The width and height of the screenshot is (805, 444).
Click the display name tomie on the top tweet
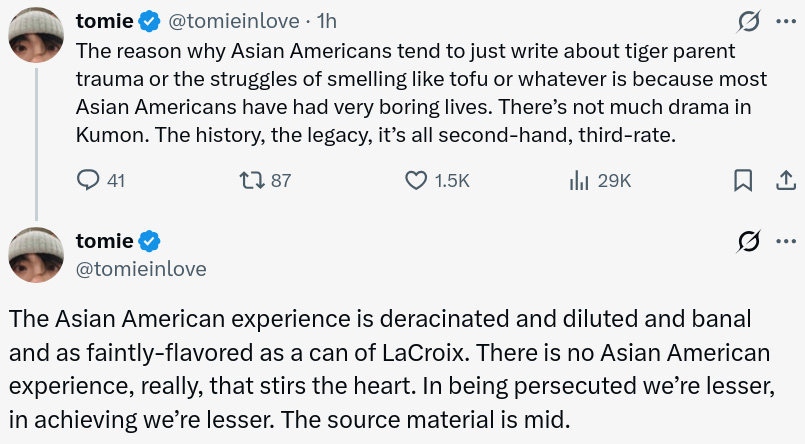click(104, 20)
